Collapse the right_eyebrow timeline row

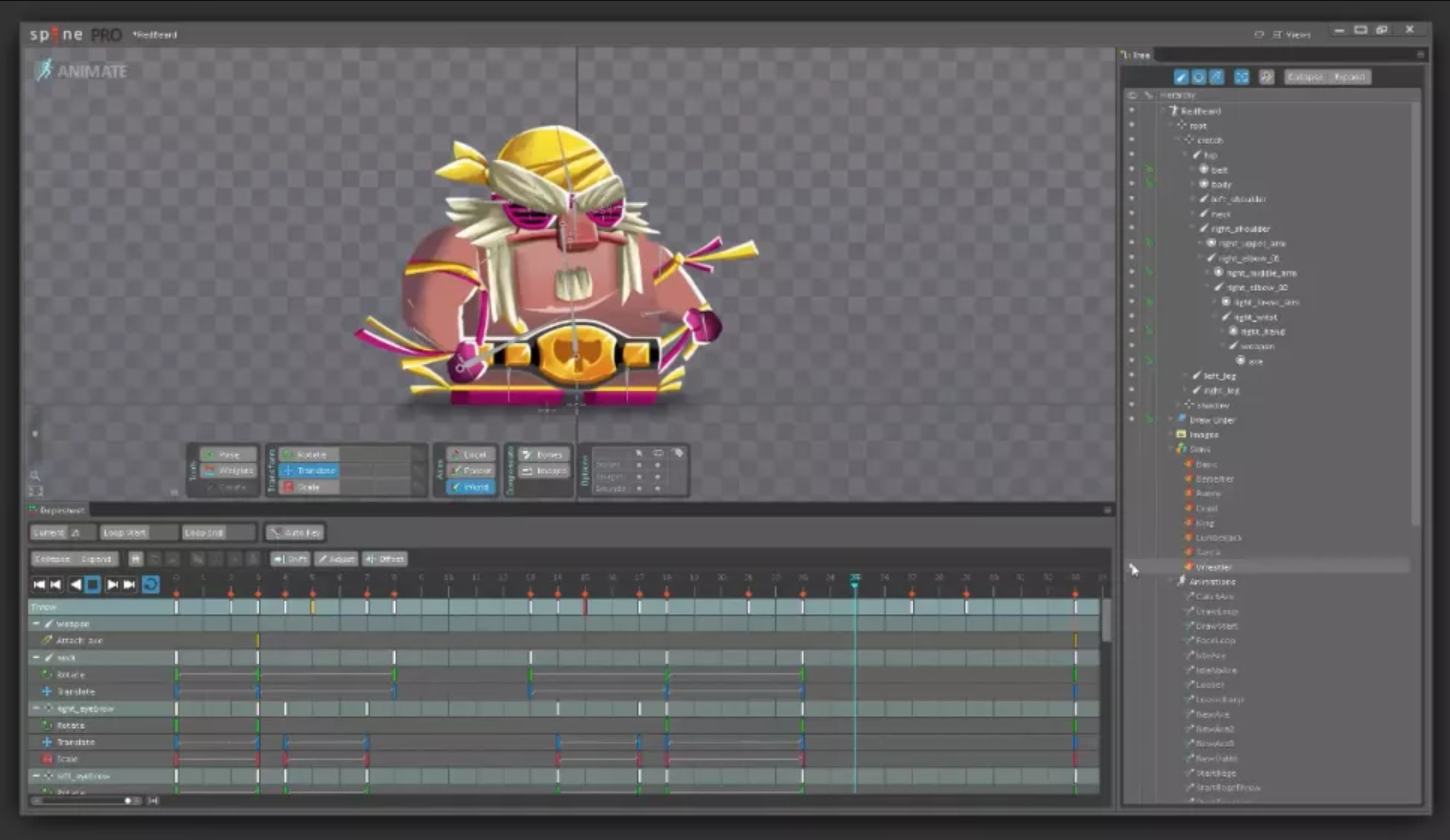pyautogui.click(x=36, y=709)
